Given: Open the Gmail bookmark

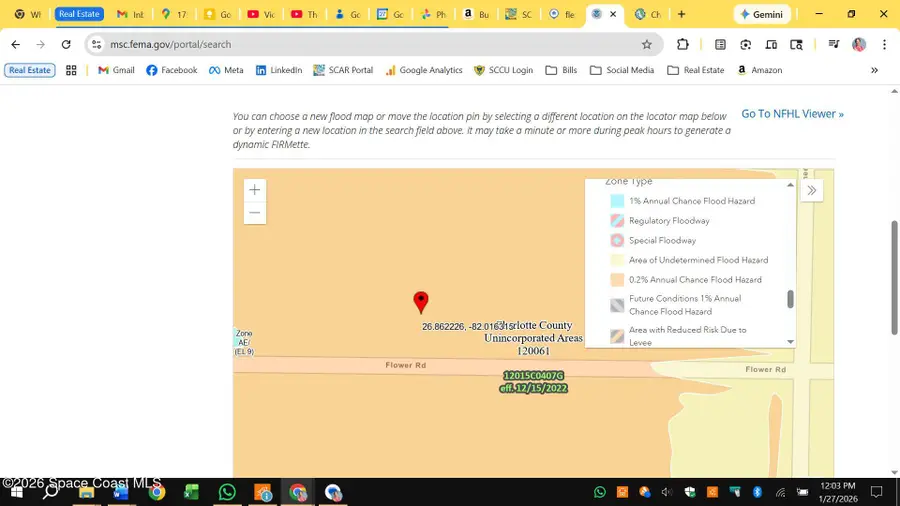Looking at the screenshot, I should tap(116, 70).
